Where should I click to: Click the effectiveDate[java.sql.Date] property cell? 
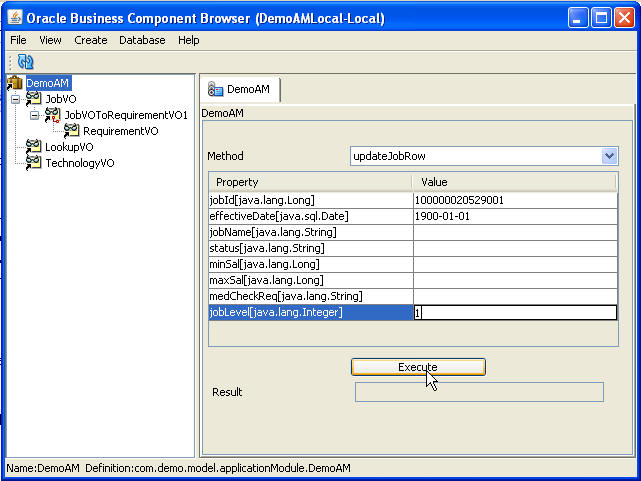tap(311, 216)
